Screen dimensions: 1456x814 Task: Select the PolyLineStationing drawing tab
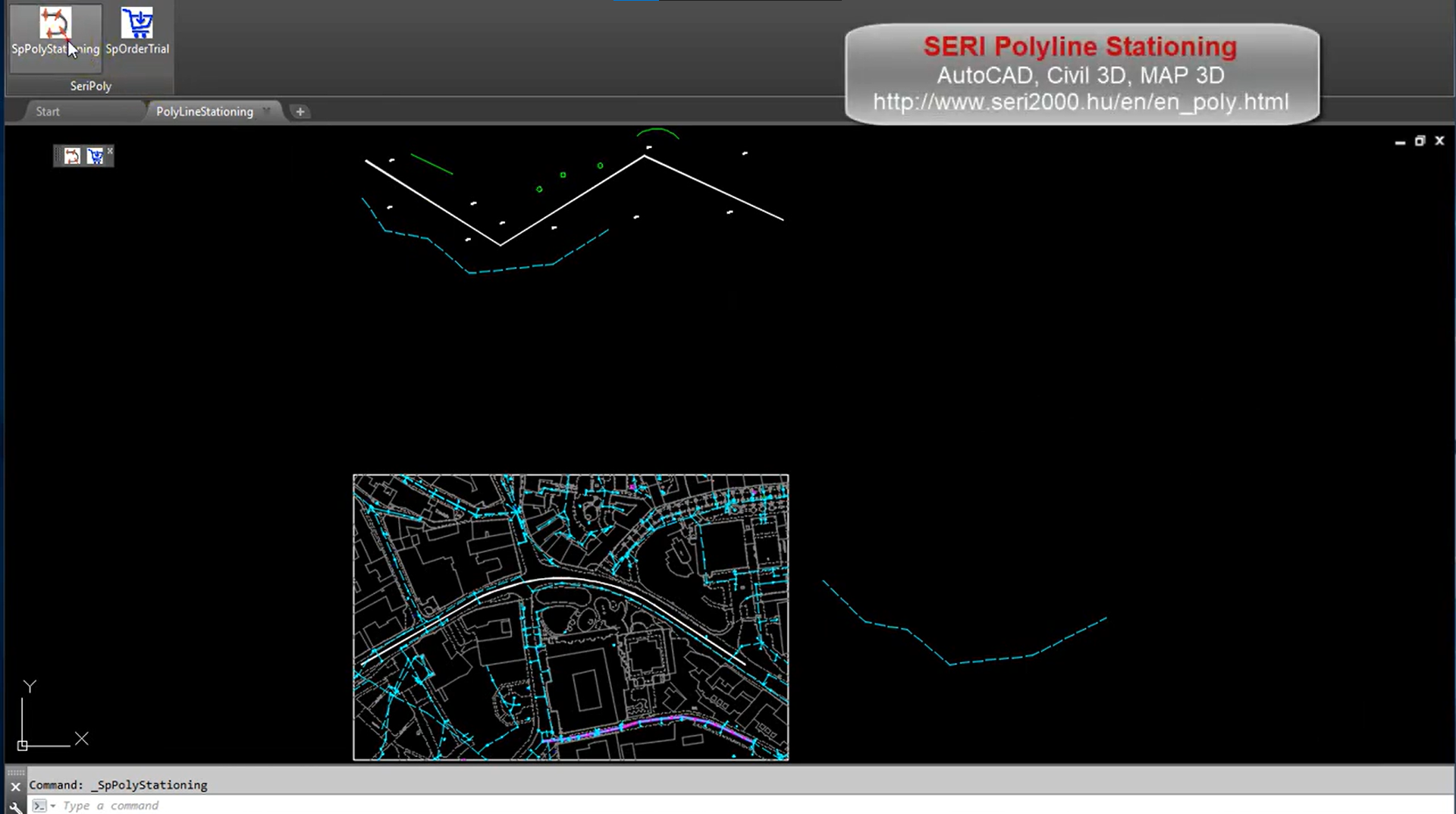pos(205,112)
